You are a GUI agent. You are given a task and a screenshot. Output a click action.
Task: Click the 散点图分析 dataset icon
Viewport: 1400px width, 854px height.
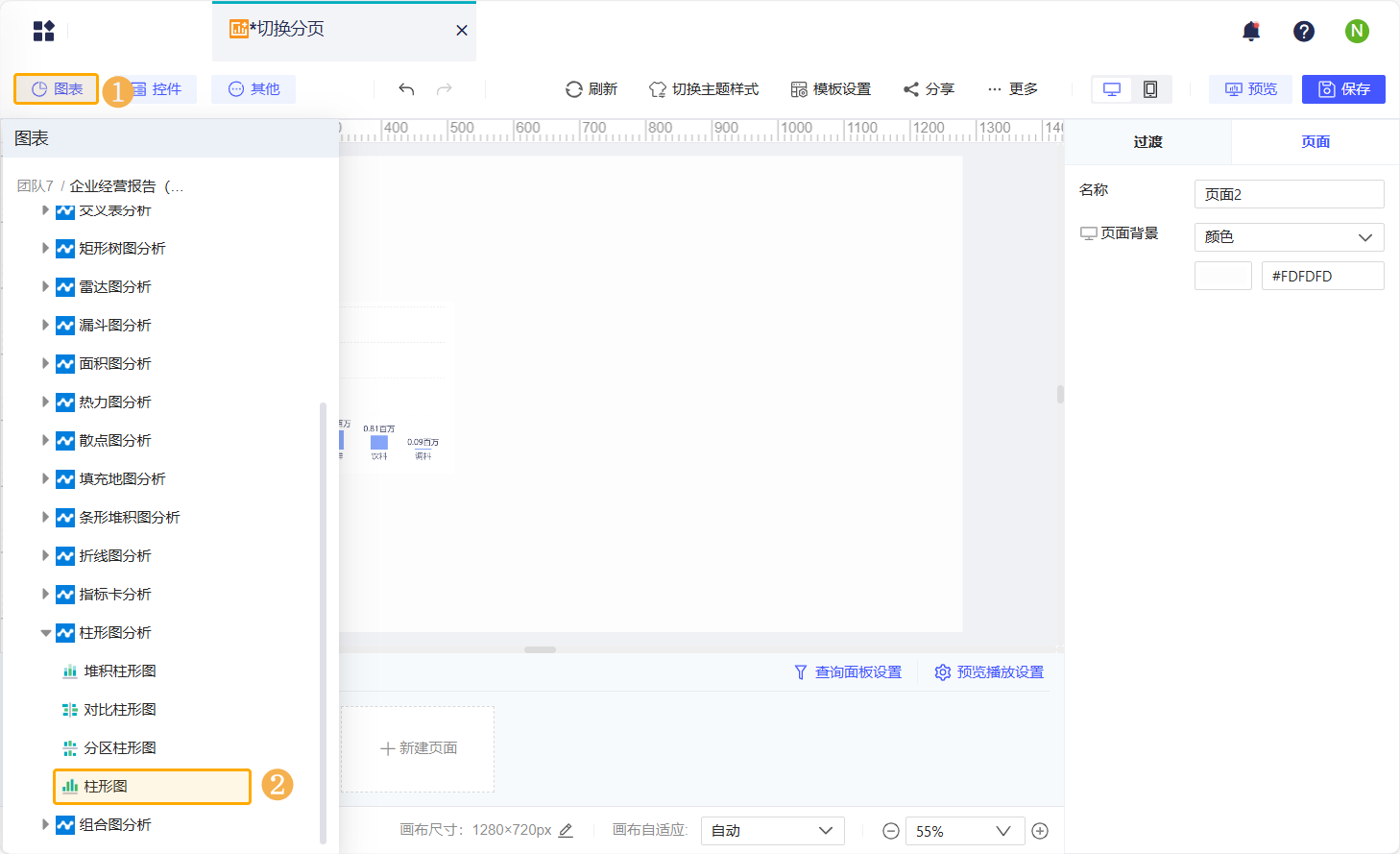click(x=65, y=440)
